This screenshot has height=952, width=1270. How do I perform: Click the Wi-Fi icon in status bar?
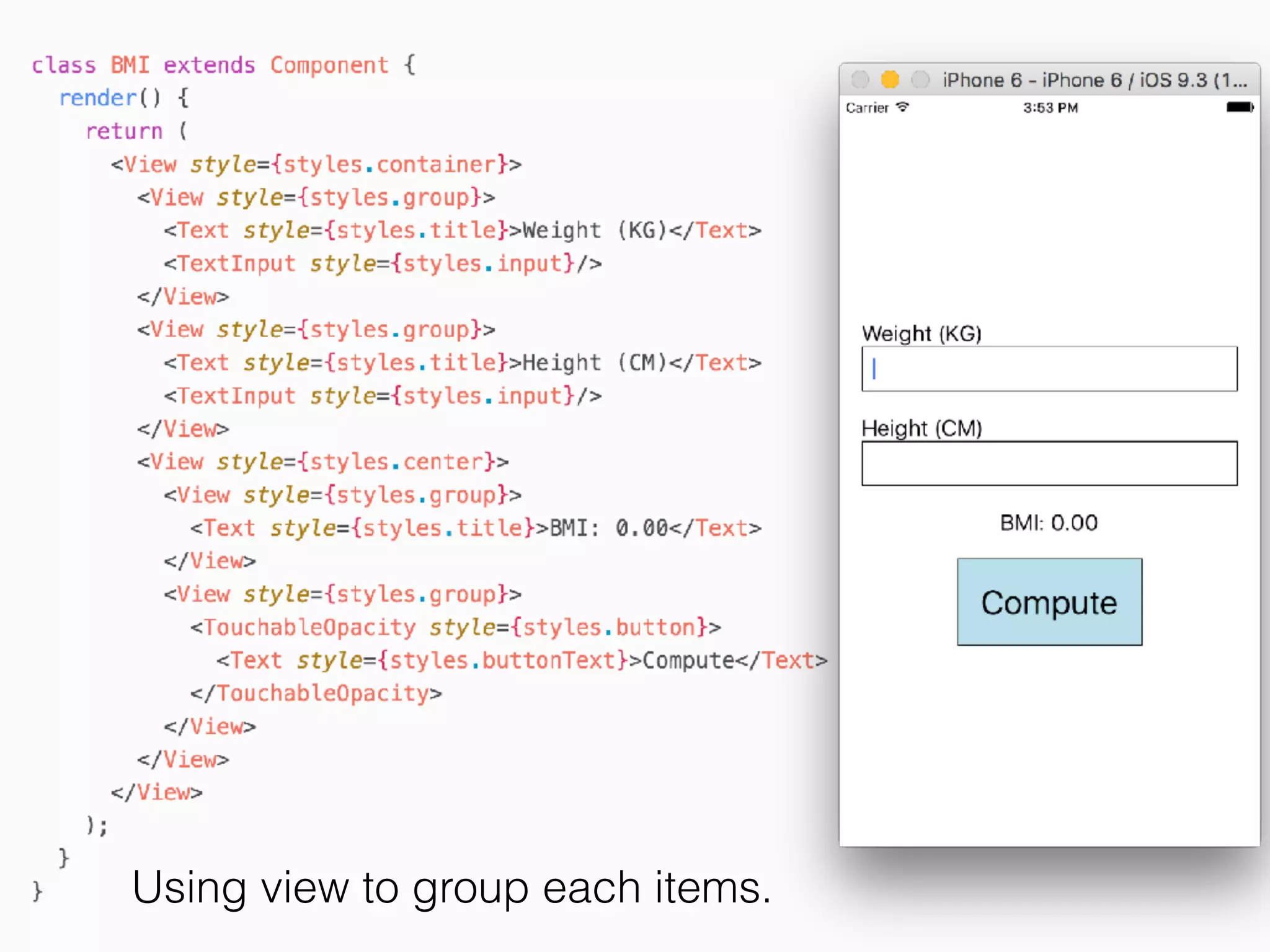click(902, 107)
